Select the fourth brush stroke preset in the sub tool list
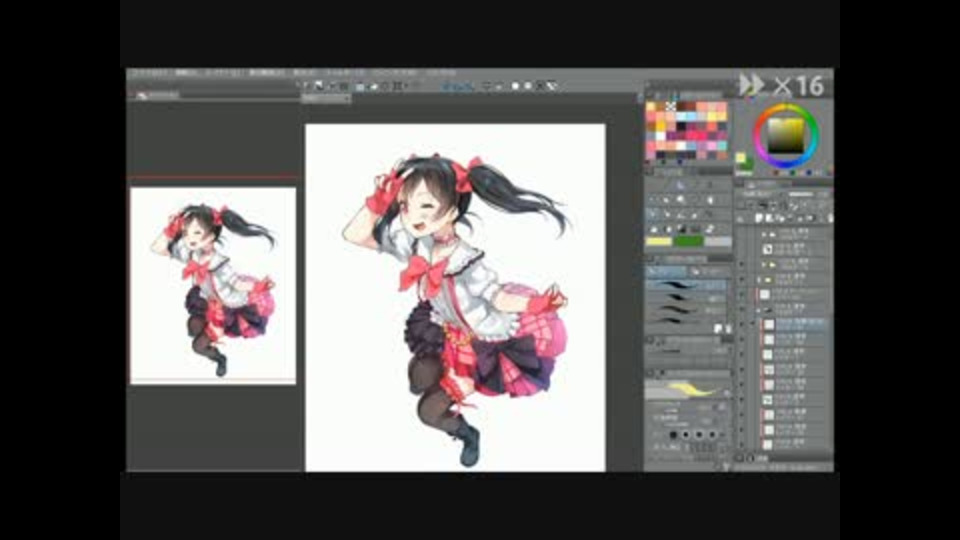The width and height of the screenshot is (960, 540). tap(686, 321)
